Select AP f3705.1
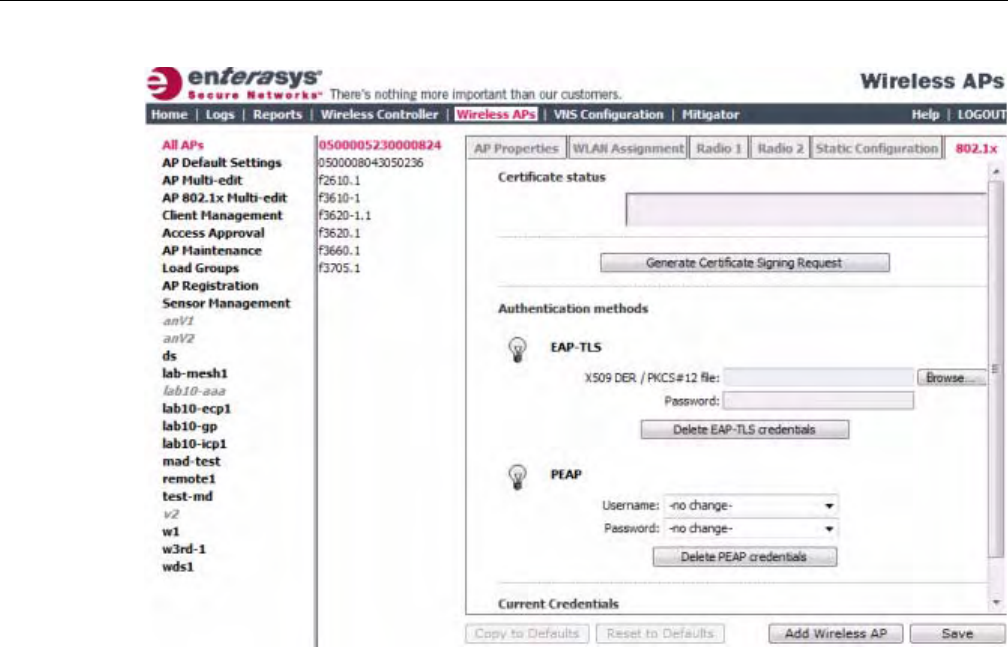 point(339,268)
